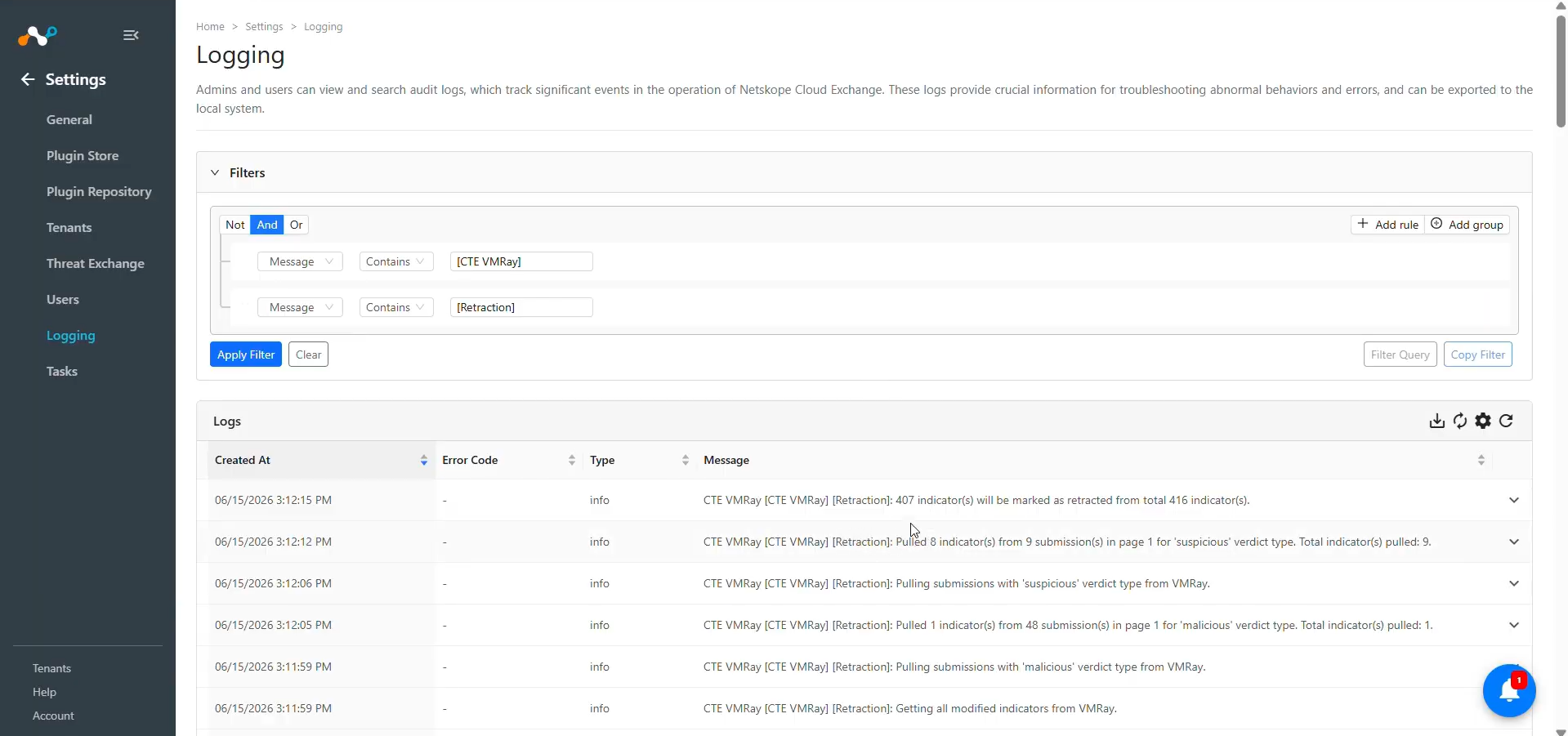Click the message 'Pulled 8 indicator(s) from 9 submission(s)'
This screenshot has height=736, width=1568.
click(x=1067, y=542)
